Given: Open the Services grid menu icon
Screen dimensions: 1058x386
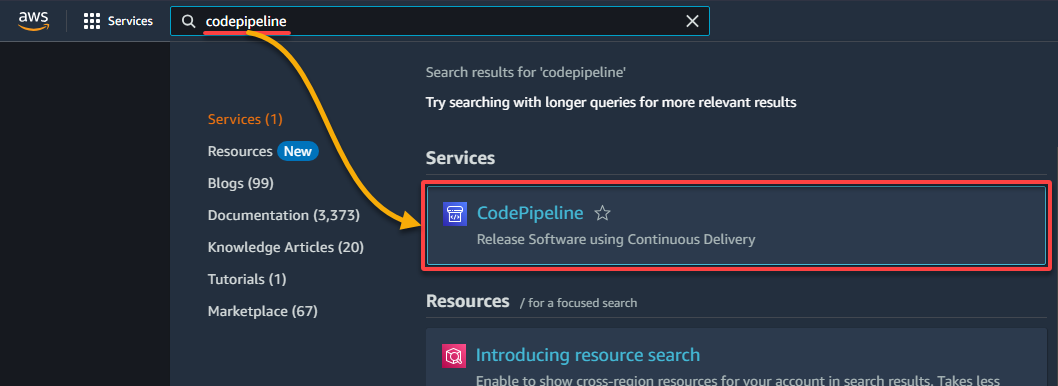Looking at the screenshot, I should 92,21.
